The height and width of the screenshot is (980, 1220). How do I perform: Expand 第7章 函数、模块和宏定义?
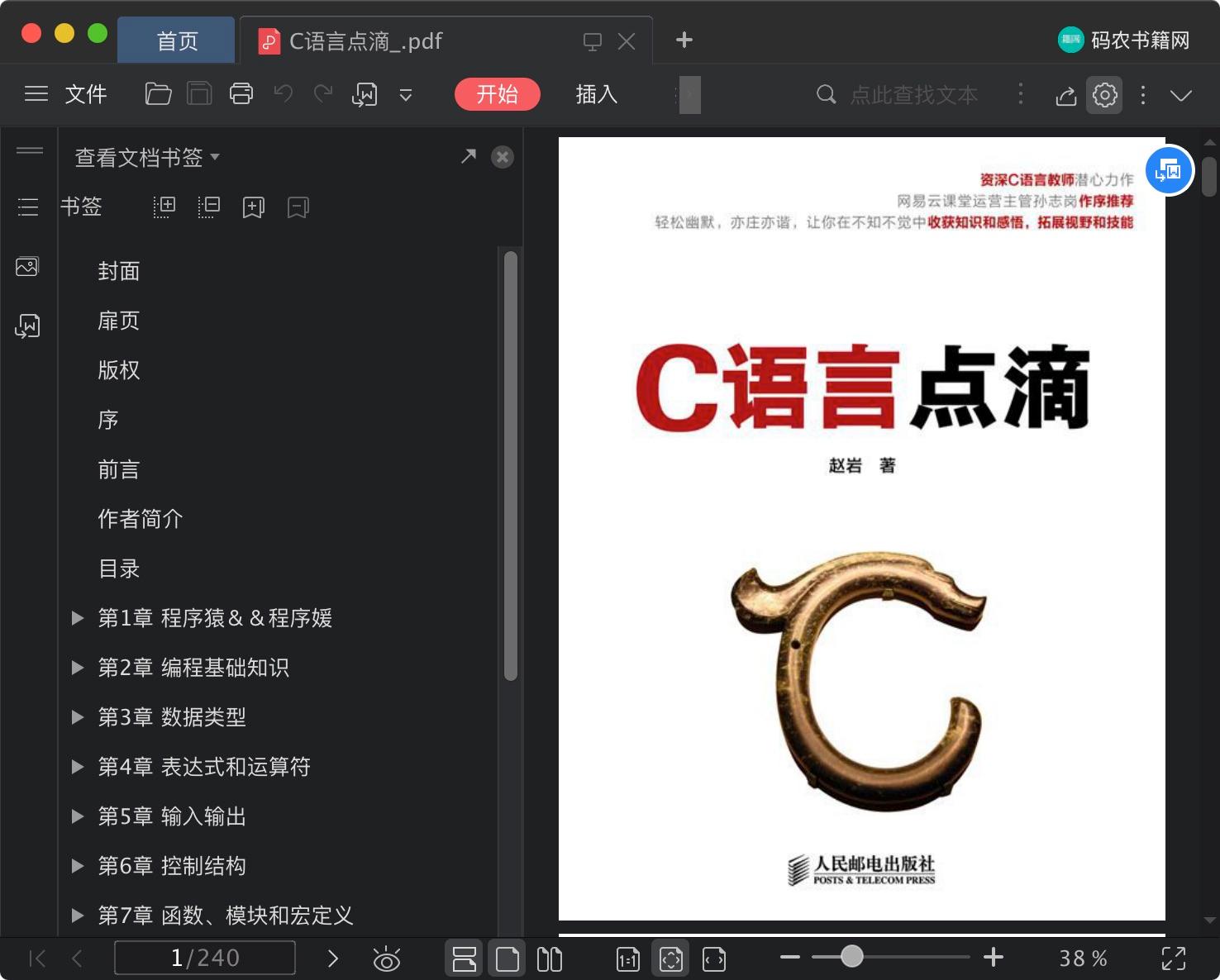[78, 915]
